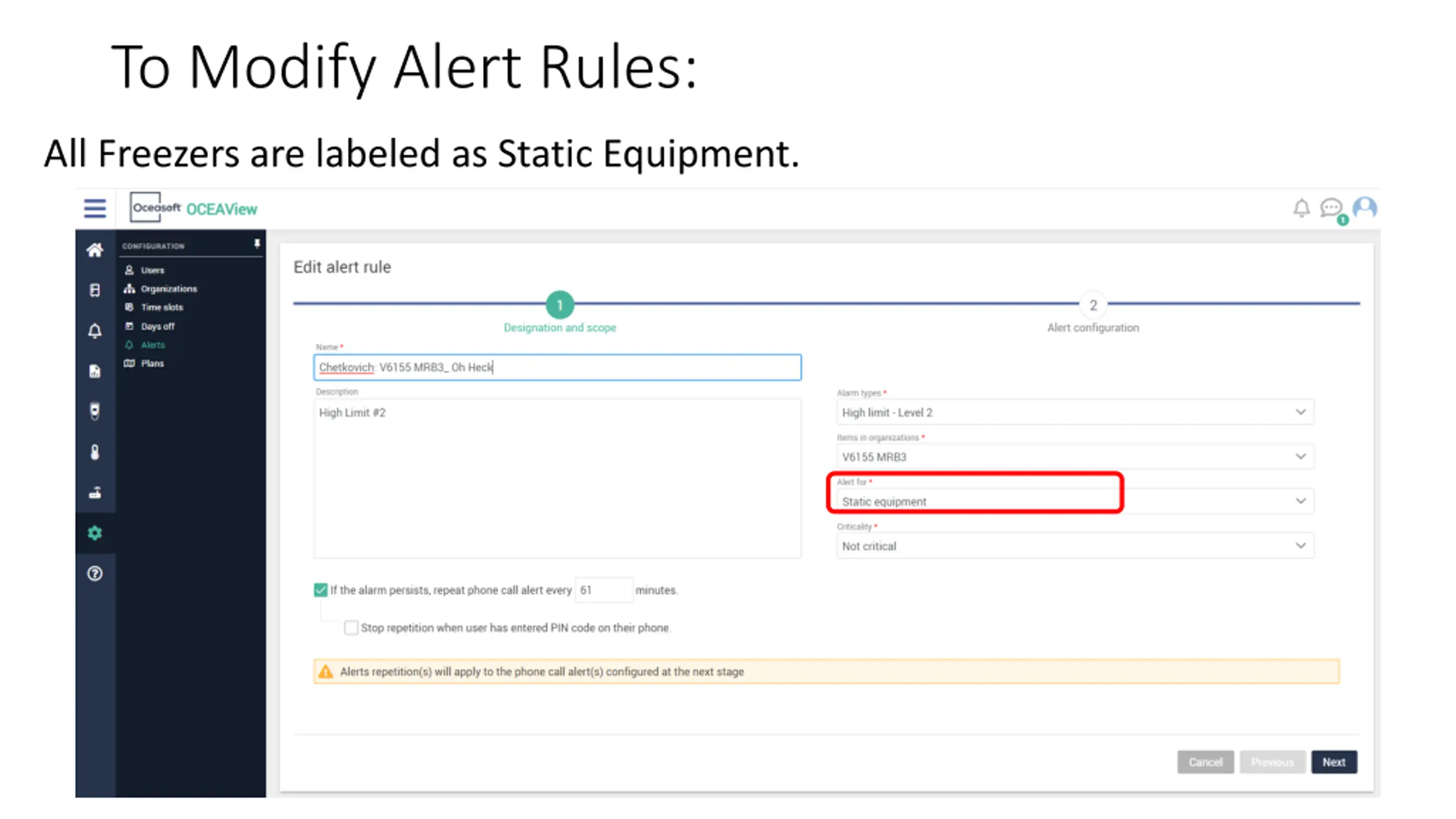
Task: Click the home icon in sidebar
Action: [94, 250]
